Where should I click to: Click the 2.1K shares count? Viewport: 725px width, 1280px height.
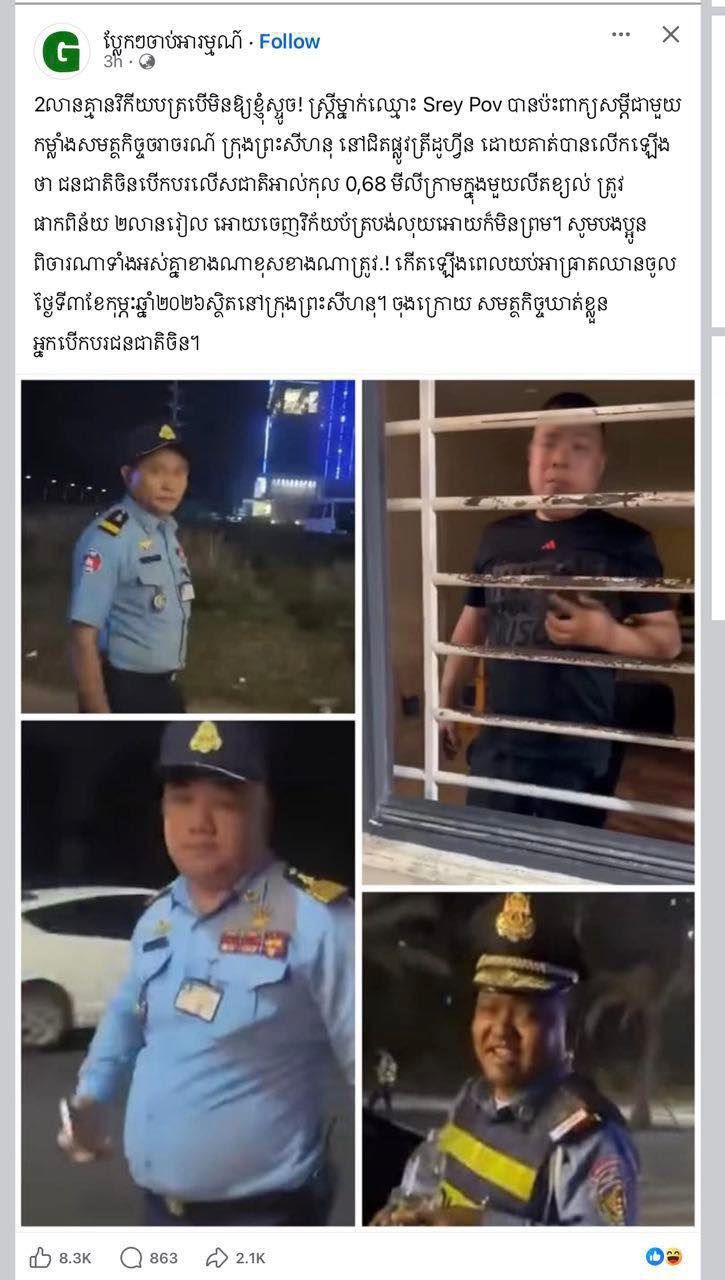(x=250, y=1257)
